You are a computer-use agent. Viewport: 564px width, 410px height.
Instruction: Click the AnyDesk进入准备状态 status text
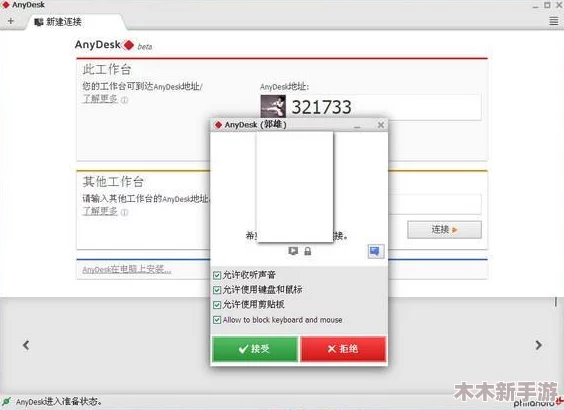point(59,401)
